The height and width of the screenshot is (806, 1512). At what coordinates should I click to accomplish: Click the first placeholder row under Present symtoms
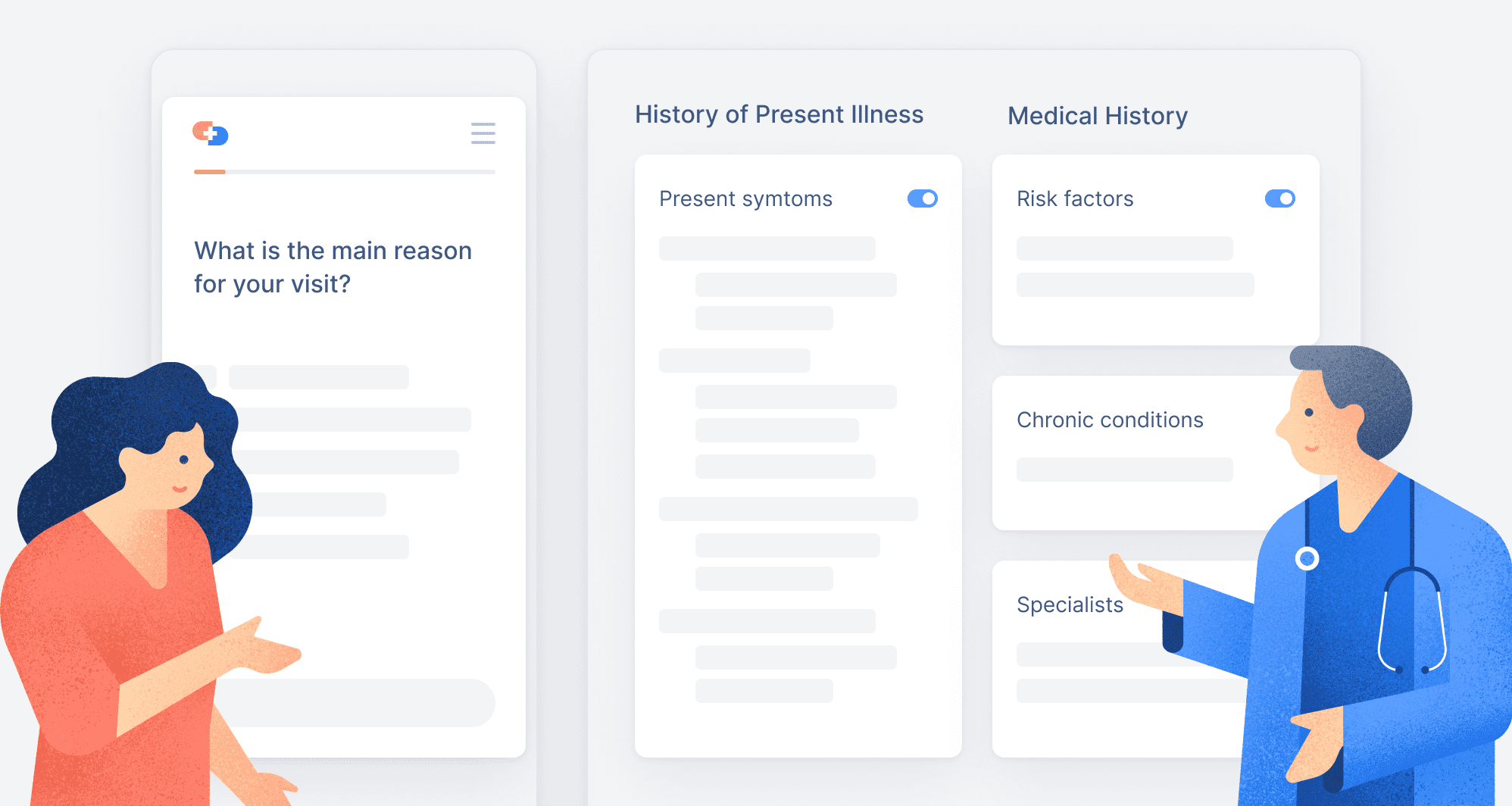point(767,248)
